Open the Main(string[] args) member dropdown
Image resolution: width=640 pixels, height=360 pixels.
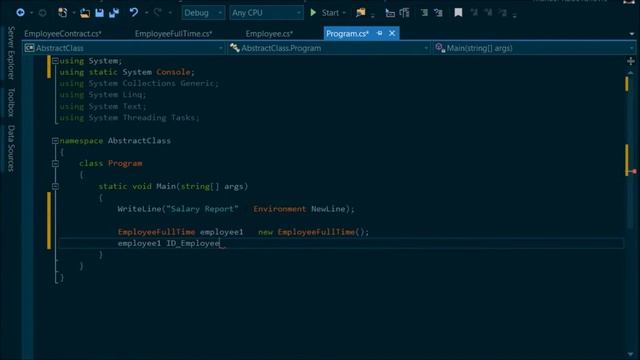click(x=534, y=48)
